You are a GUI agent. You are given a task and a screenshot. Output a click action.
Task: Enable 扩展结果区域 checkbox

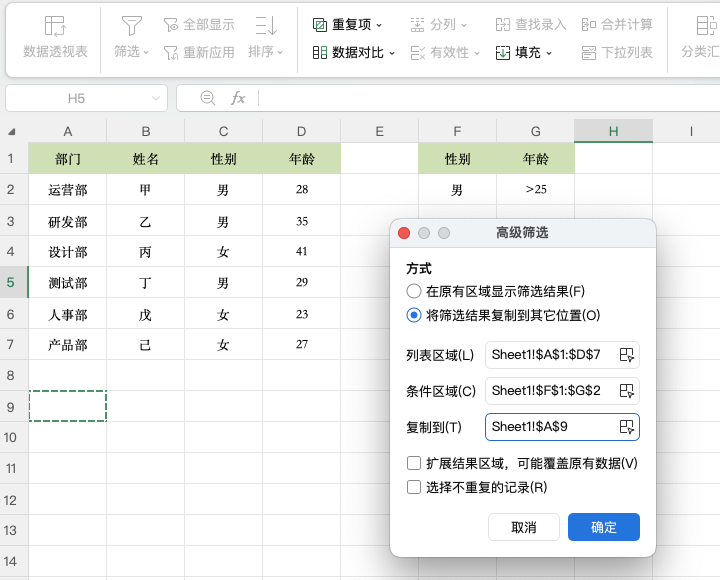click(414, 463)
